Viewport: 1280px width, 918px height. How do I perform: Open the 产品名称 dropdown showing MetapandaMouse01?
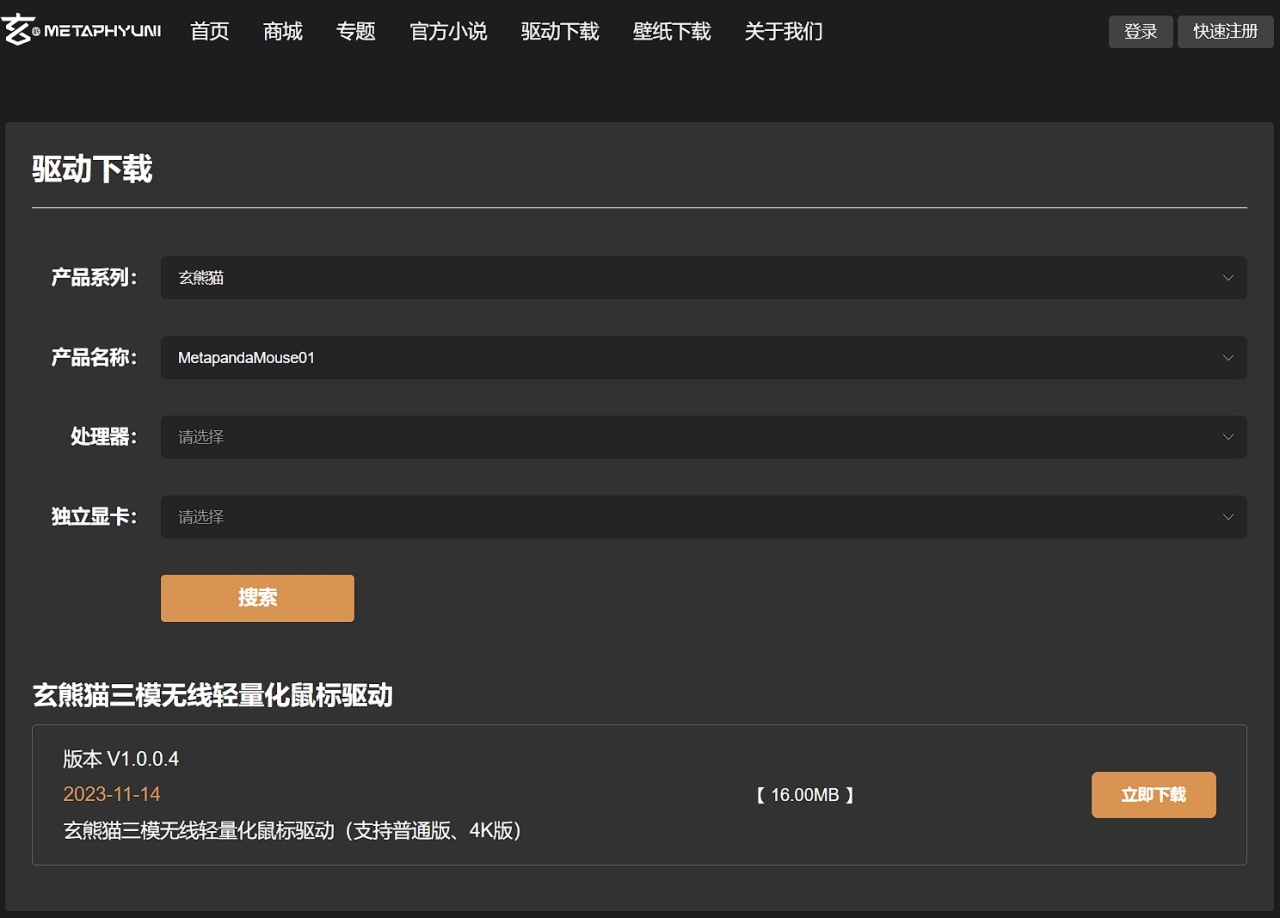pyautogui.click(x=704, y=358)
